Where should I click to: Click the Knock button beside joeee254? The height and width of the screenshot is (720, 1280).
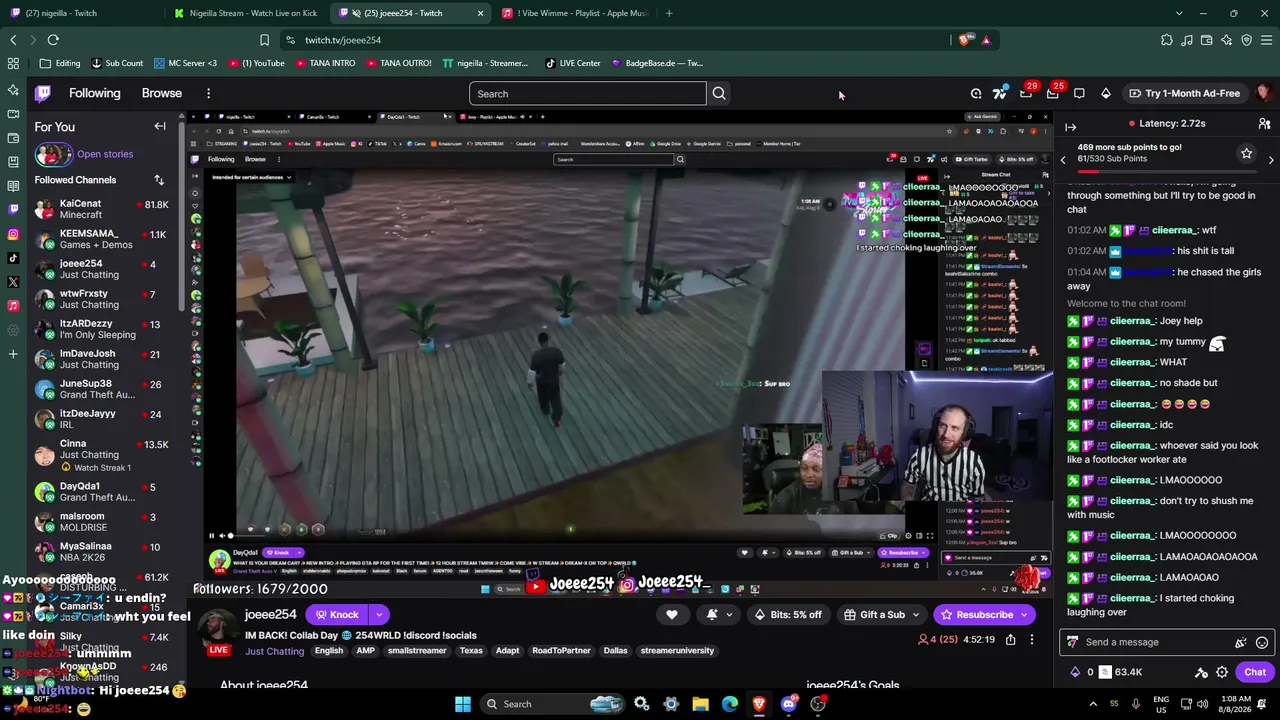(x=336, y=615)
